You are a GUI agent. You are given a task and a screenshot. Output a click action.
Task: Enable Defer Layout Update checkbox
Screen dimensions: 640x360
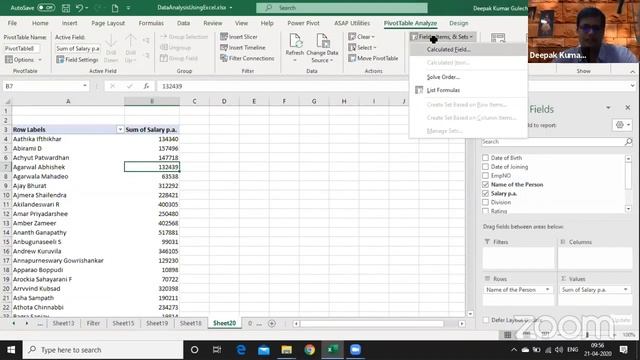point(486,320)
